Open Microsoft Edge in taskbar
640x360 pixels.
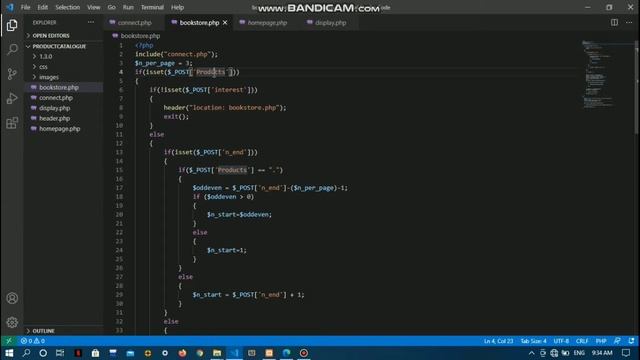click(287, 353)
